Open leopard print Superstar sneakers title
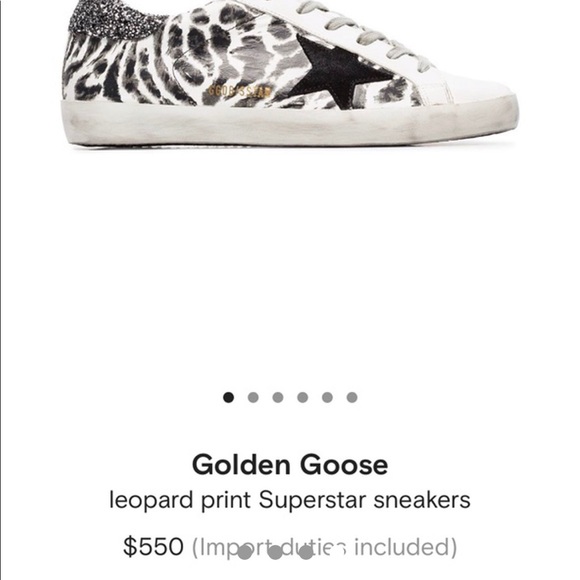This screenshot has height=580, width=580. pos(290,500)
